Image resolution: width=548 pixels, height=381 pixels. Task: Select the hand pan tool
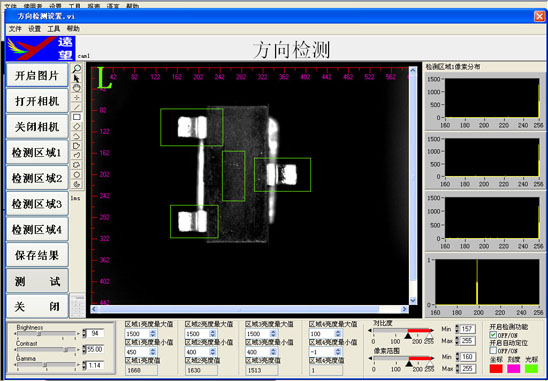(x=77, y=88)
